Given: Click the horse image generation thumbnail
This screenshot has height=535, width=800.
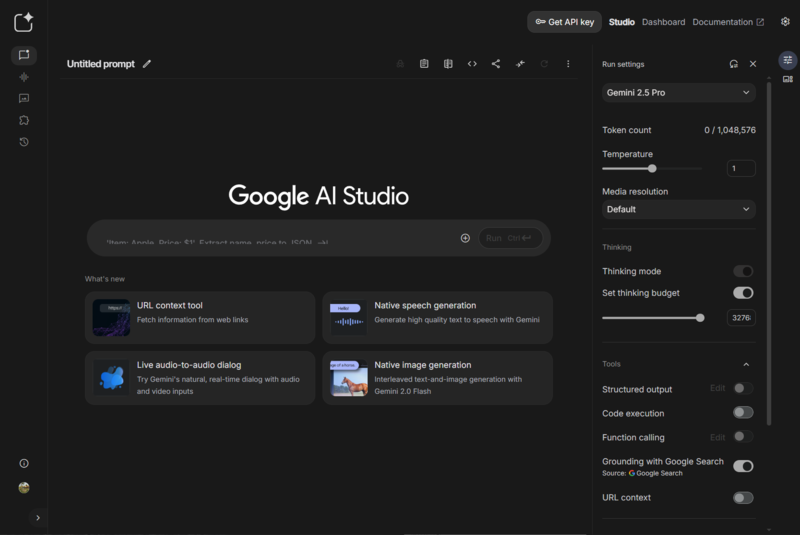Looking at the screenshot, I should [349, 378].
